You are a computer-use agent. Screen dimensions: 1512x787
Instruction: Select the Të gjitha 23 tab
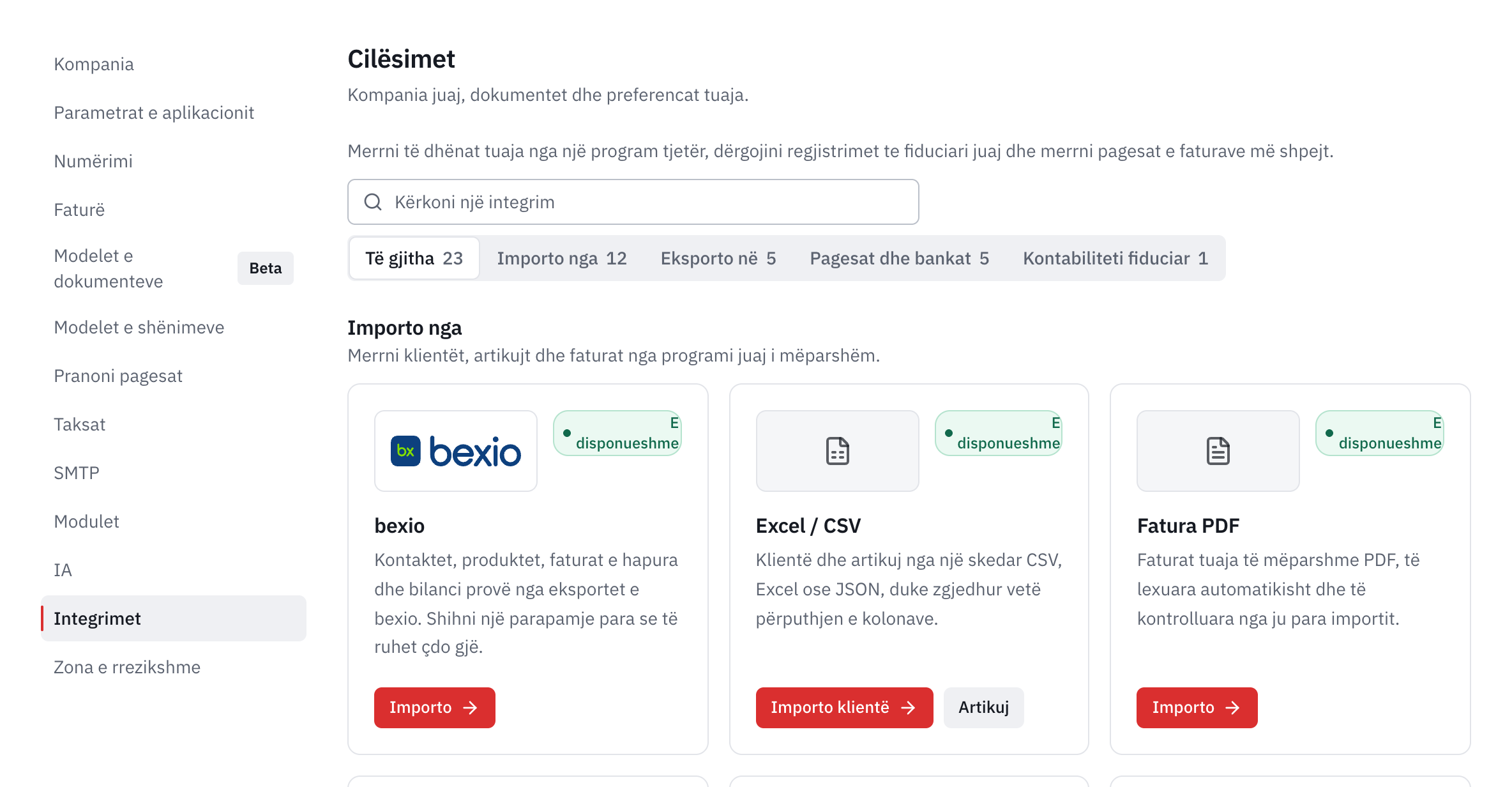pos(414,258)
